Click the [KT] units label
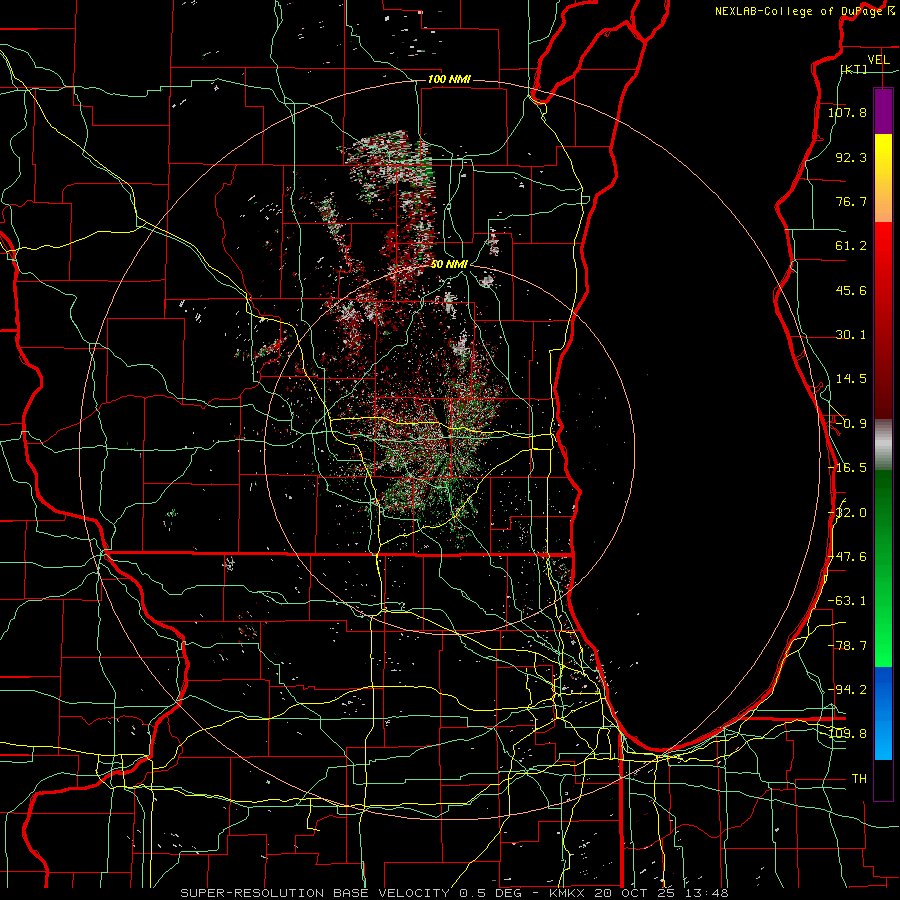 (854, 69)
